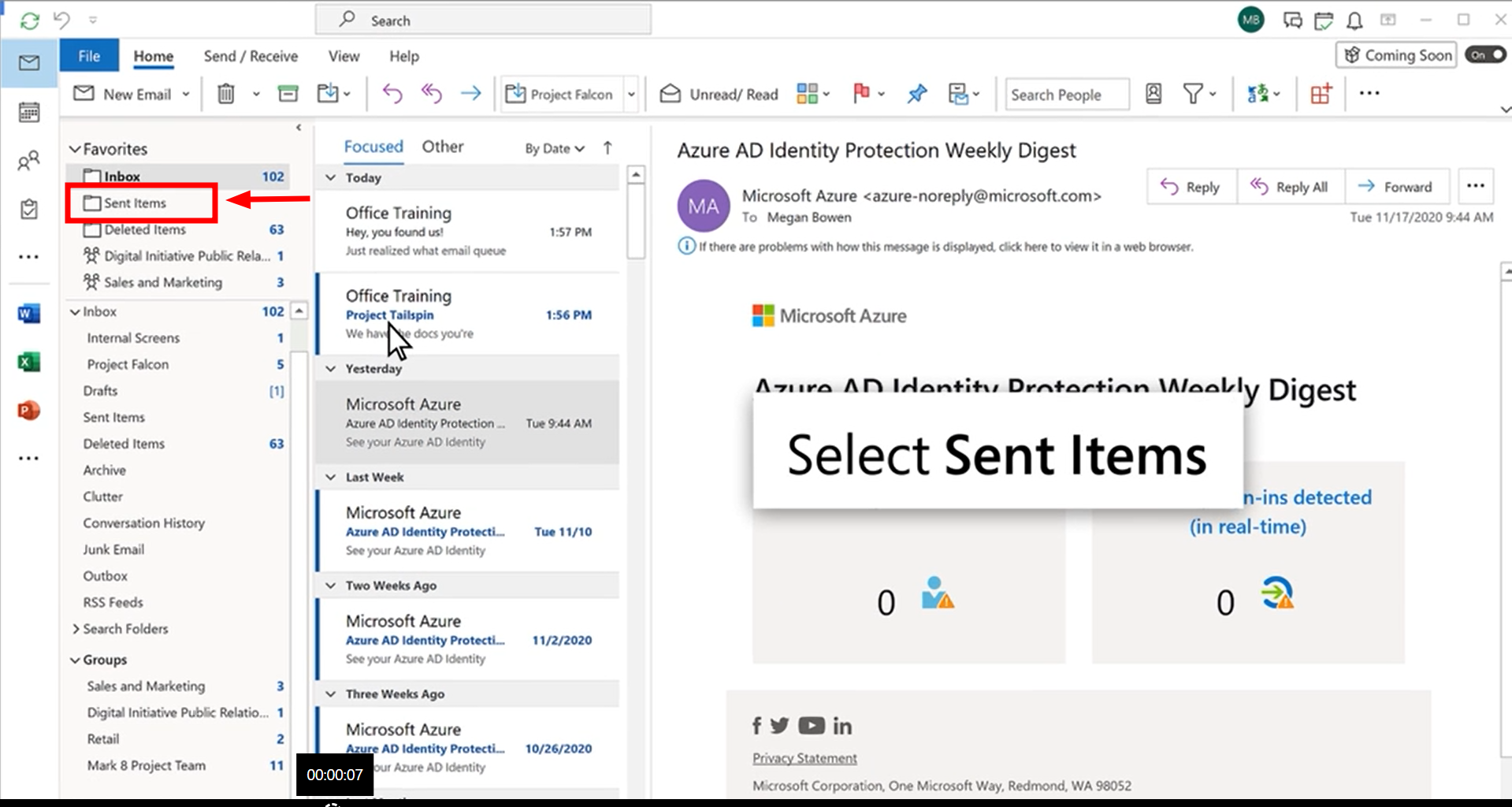Reverse sort order with the up arrow
This screenshot has height=807, width=1512.
point(607,147)
